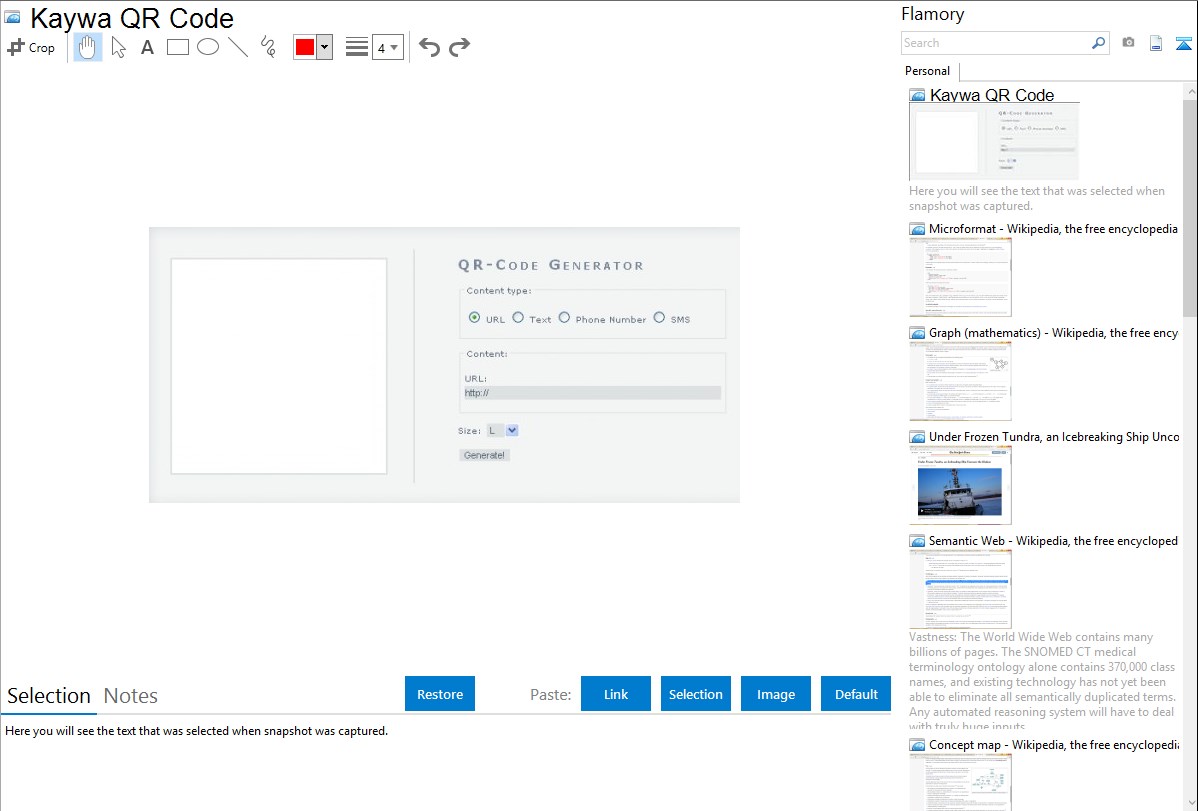This screenshot has width=1198, height=811.
Task: Open the Graph (mathematics) thumbnail
Action: coord(960,381)
